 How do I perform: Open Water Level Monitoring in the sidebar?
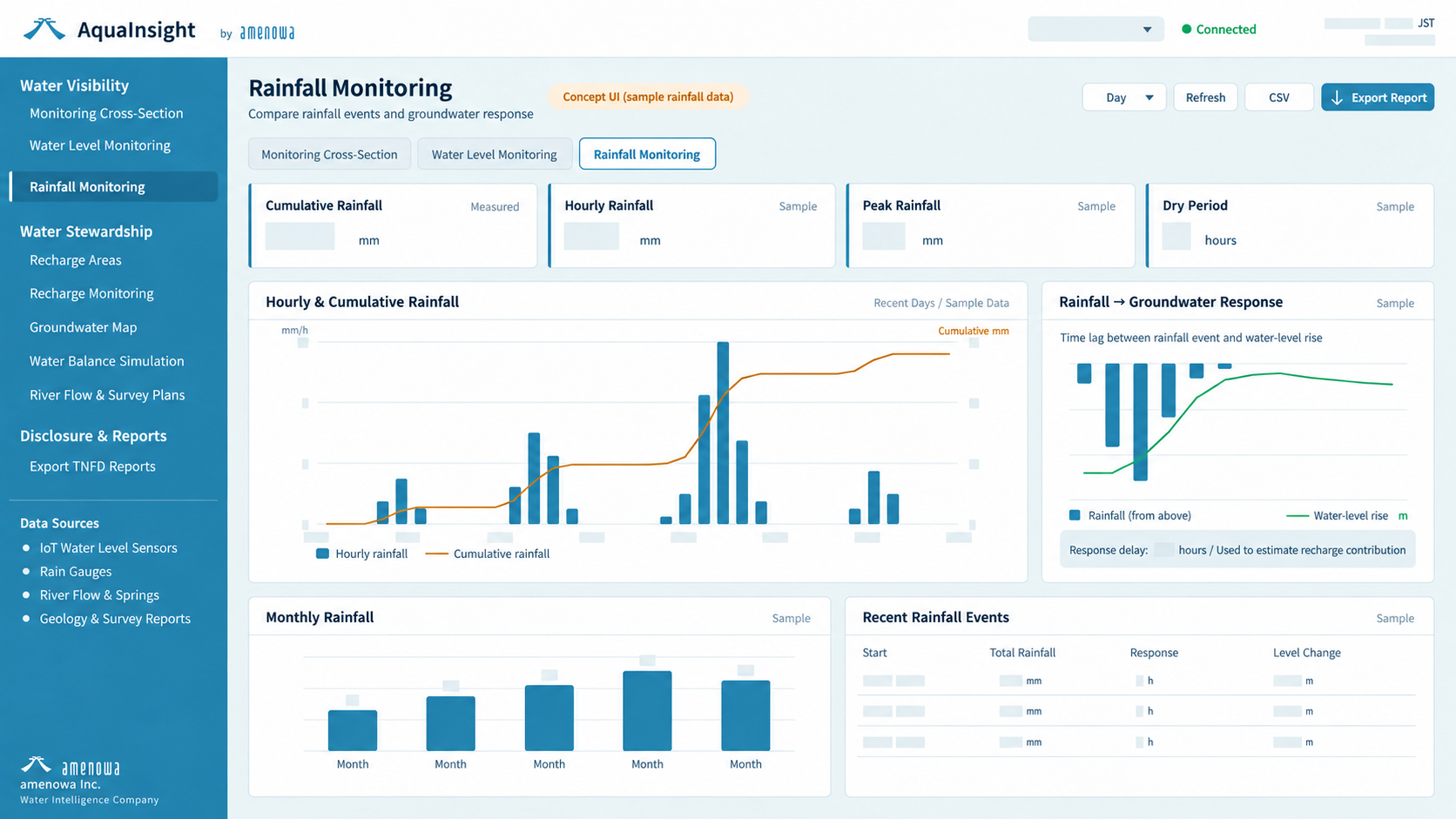[100, 145]
